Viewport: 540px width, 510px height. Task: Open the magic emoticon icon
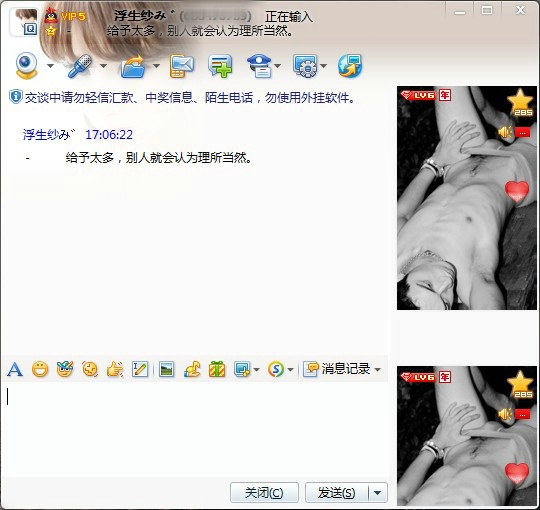click(x=65, y=370)
